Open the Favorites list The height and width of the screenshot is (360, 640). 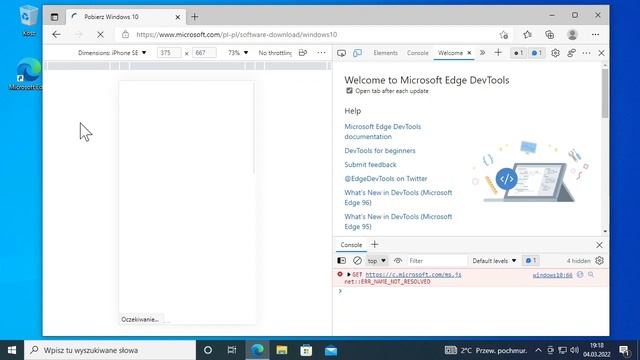527,35
